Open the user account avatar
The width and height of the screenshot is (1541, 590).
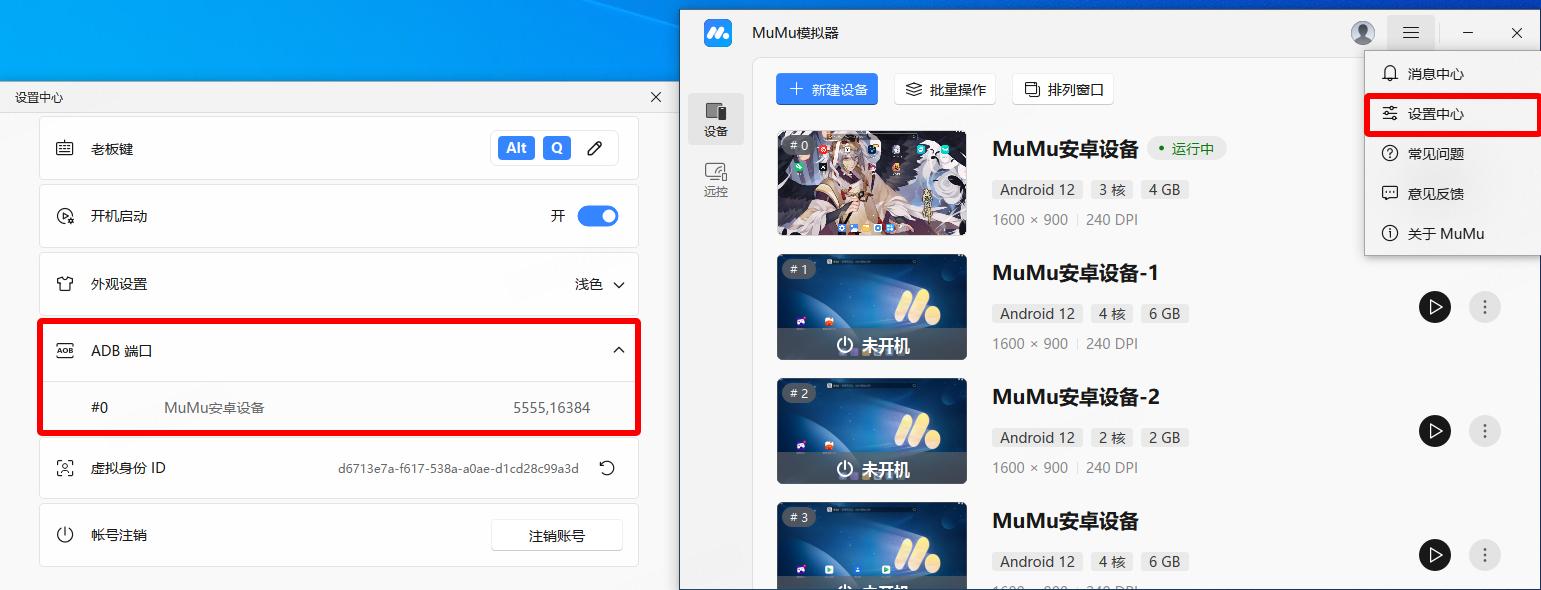1362,33
